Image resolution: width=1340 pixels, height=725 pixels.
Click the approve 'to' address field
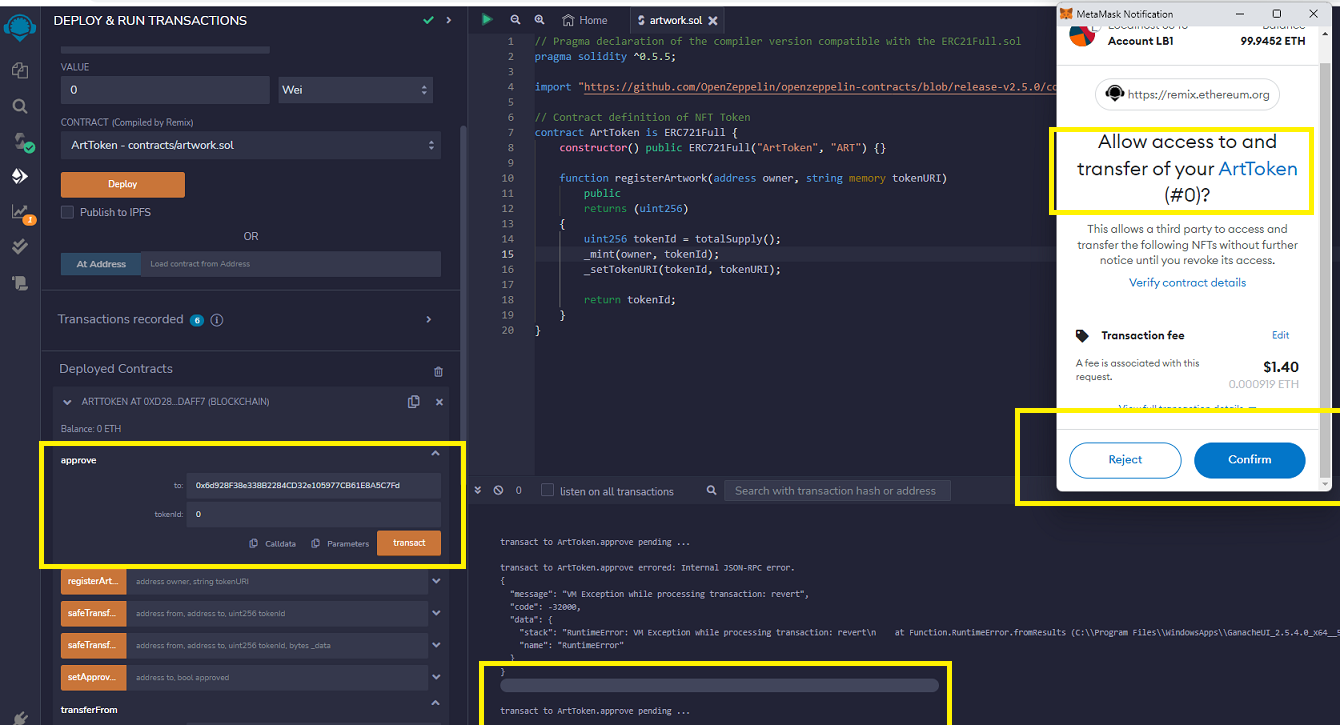(314, 486)
